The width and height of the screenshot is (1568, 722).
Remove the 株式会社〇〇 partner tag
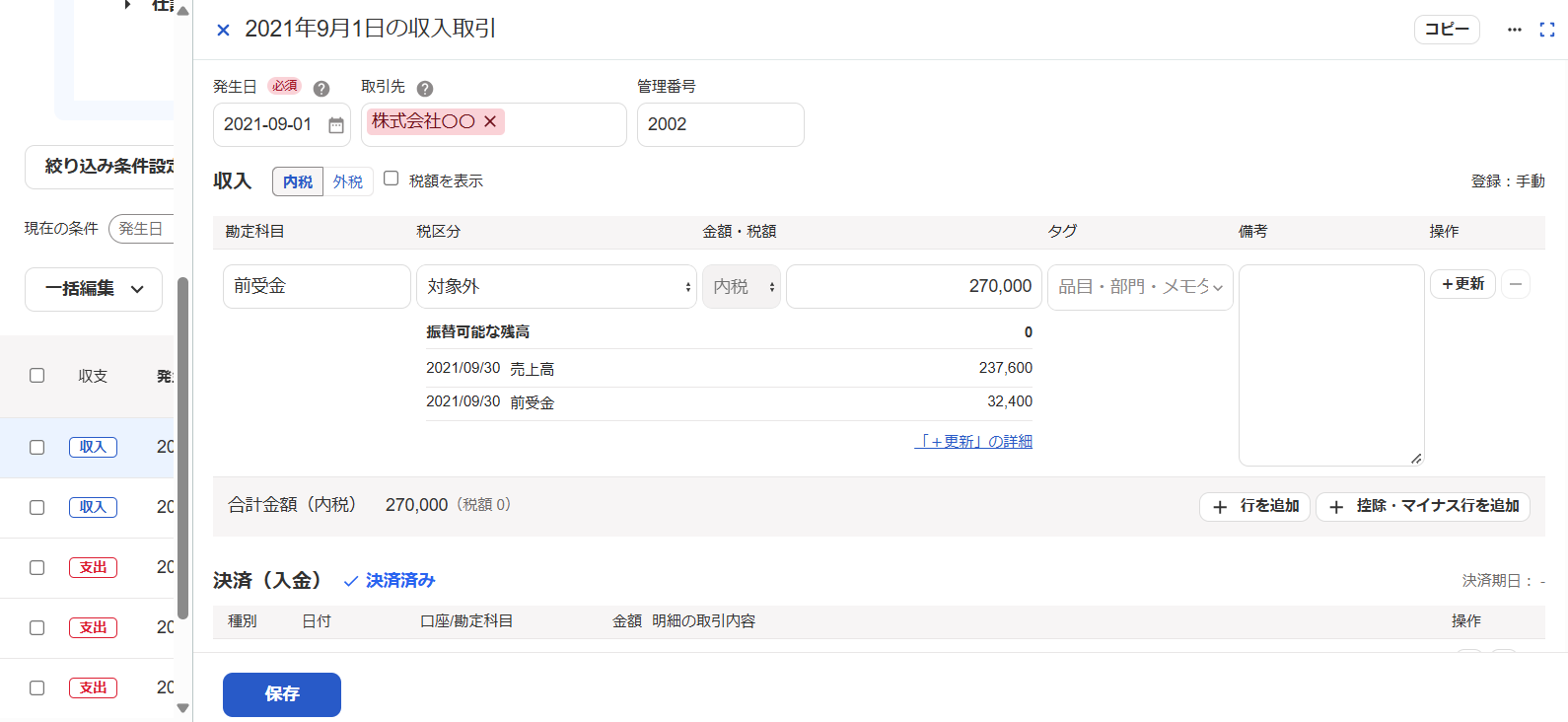click(x=490, y=121)
